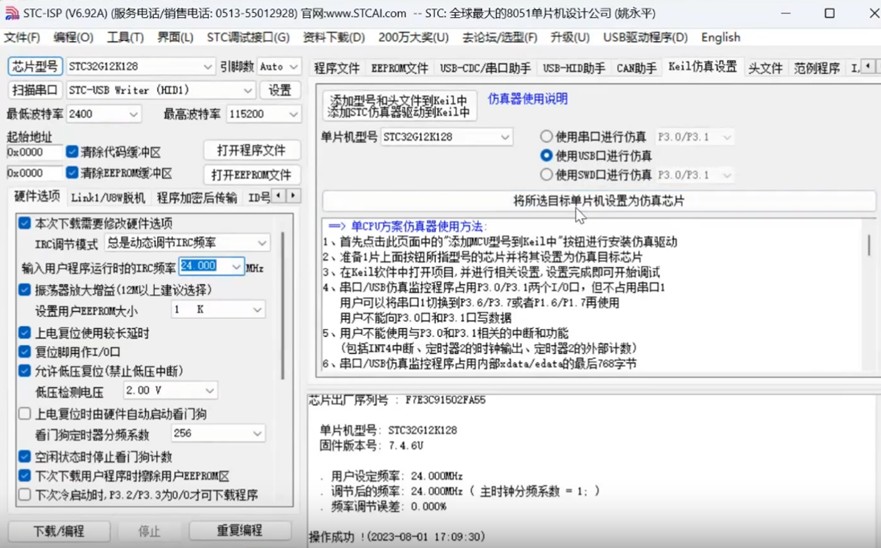Switch to the USB-CDC/串口助手 tab
The image size is (881, 548).
tap(485, 68)
